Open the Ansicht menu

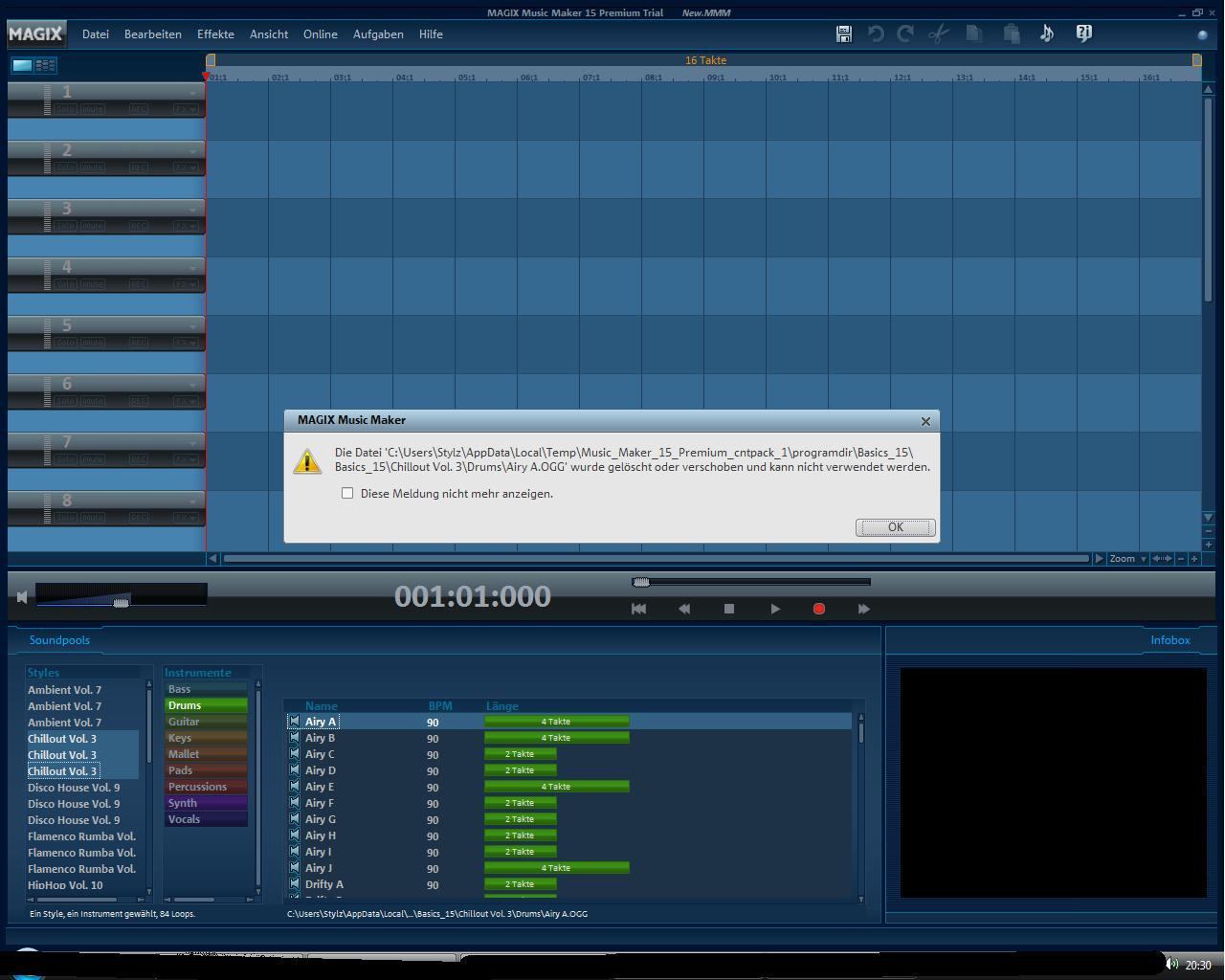click(x=269, y=34)
